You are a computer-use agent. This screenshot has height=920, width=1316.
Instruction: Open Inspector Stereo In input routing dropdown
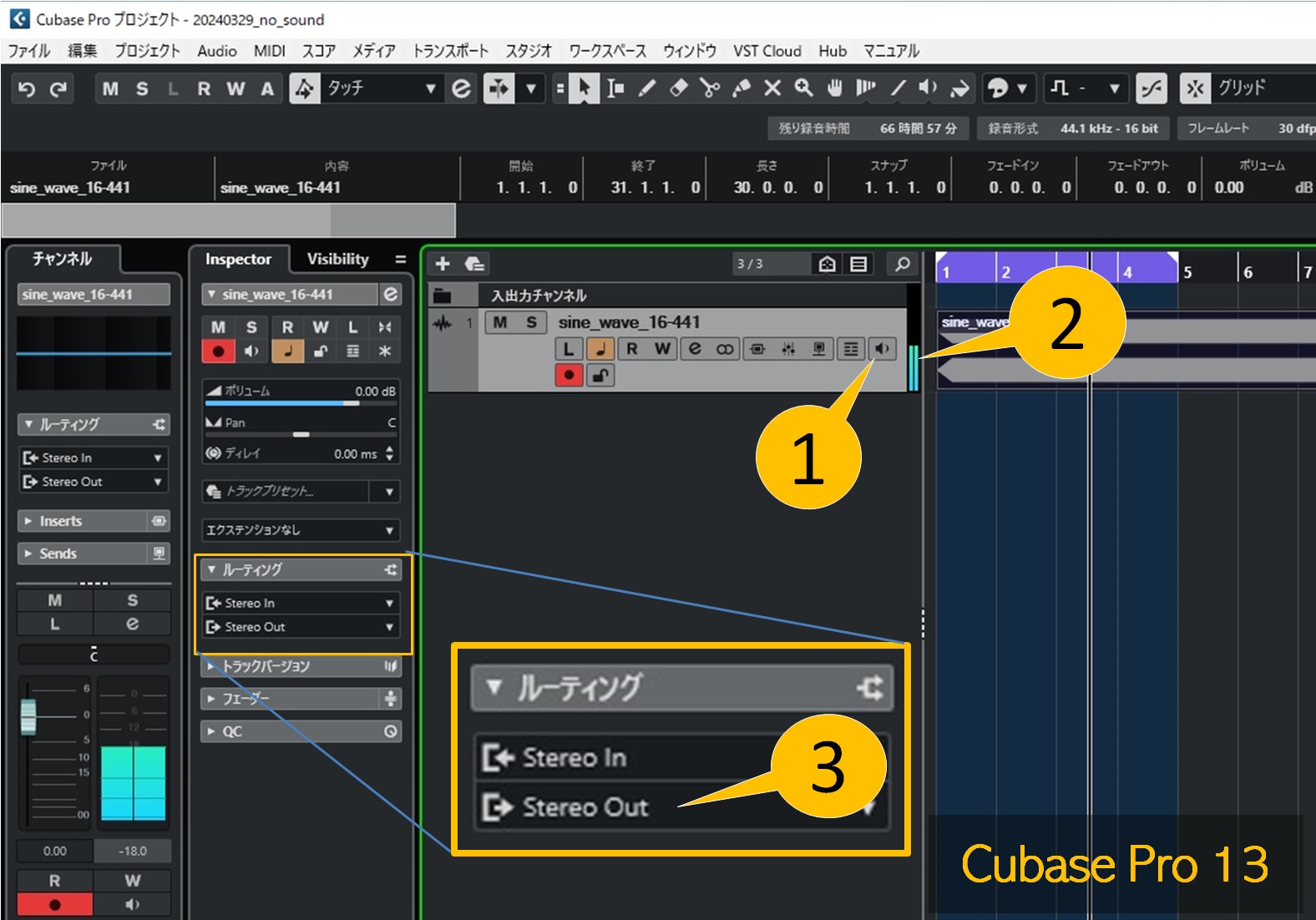(301, 603)
